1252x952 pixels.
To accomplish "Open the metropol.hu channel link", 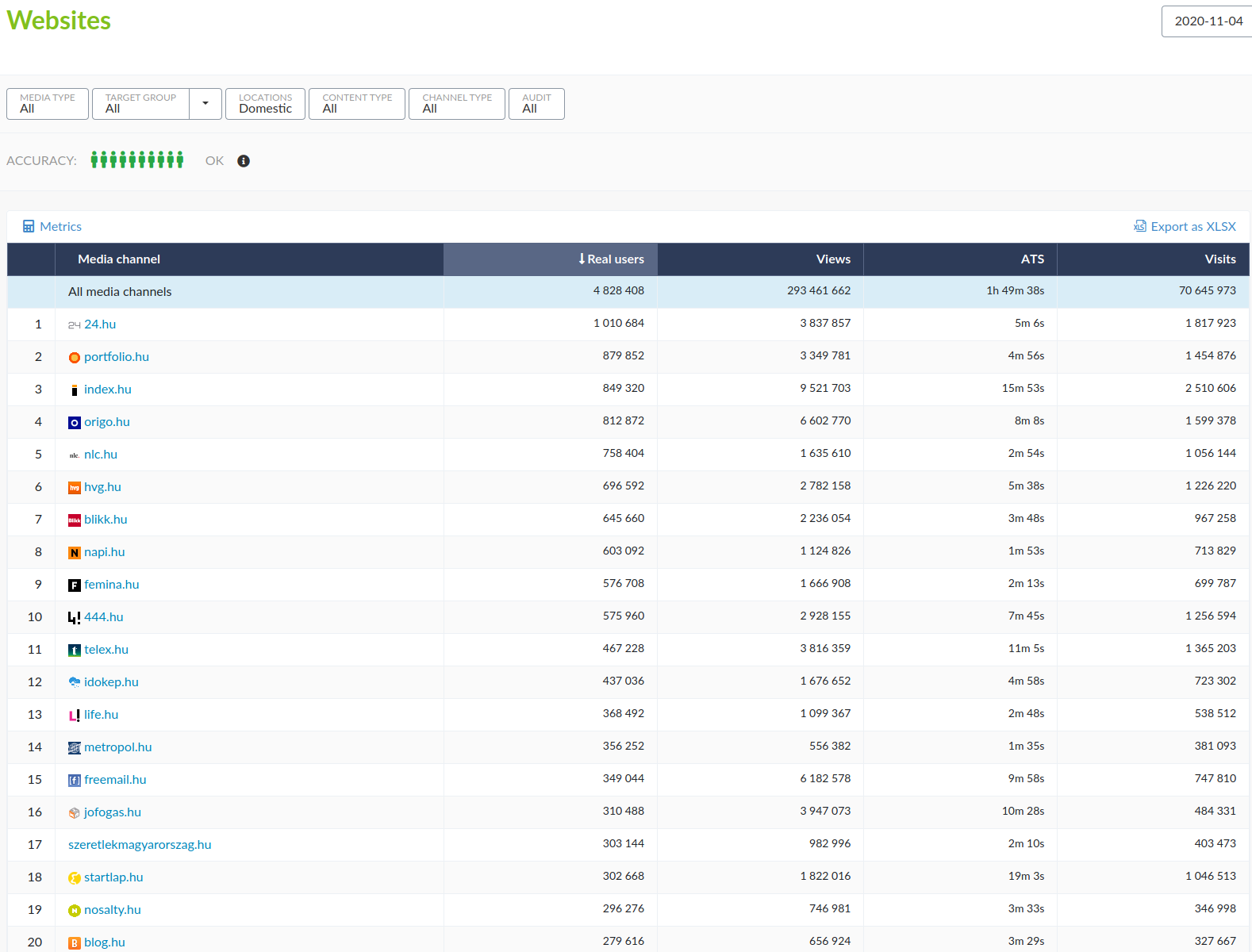I will (118, 747).
